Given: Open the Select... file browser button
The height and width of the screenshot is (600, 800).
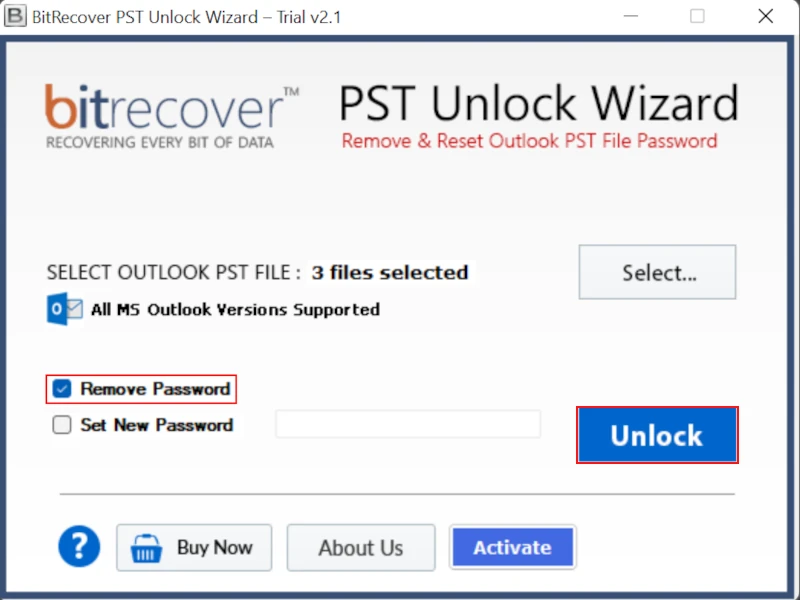Looking at the screenshot, I should pos(657,272).
